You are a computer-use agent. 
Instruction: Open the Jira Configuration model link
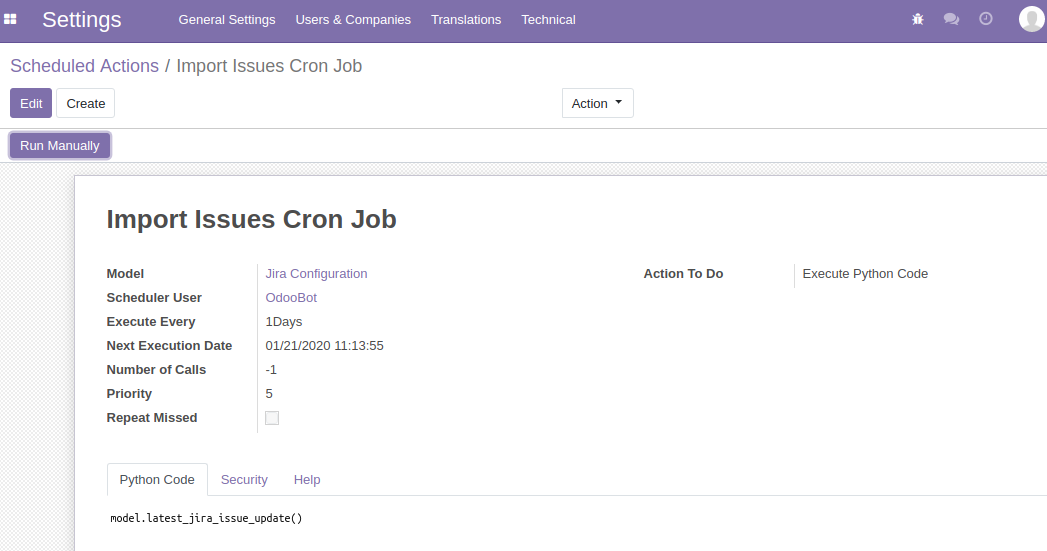(x=316, y=274)
